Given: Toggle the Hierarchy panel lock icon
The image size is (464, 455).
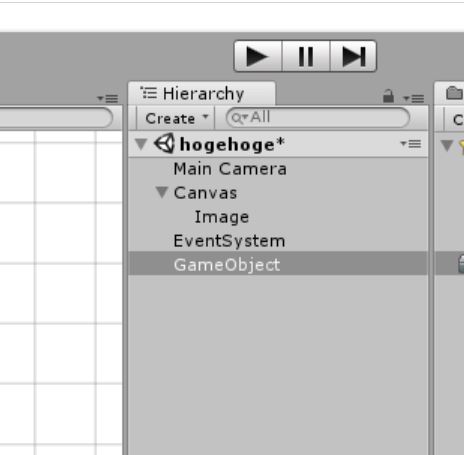Looking at the screenshot, I should pyautogui.click(x=388, y=97).
